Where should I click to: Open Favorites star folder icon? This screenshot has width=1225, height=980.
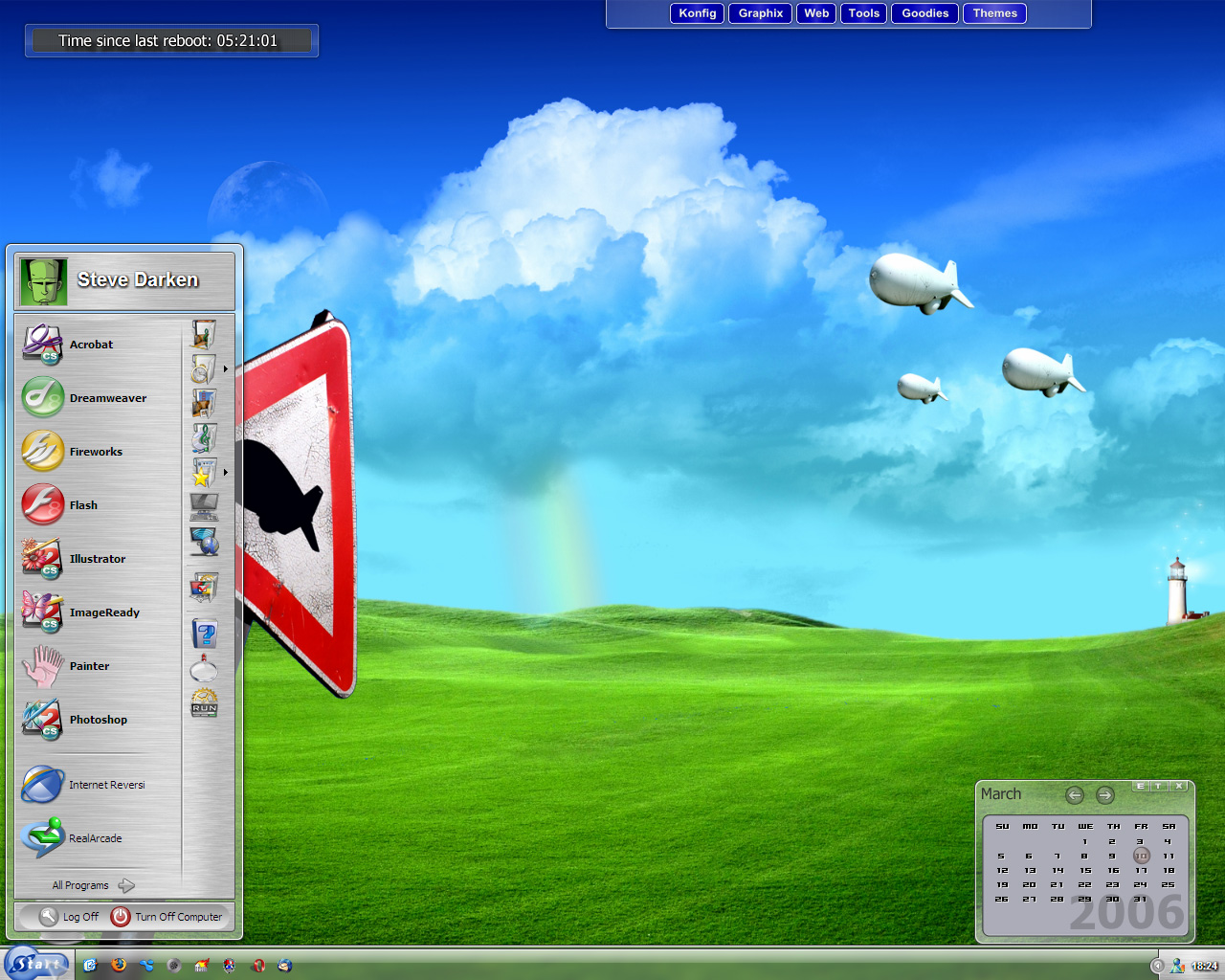coord(204,472)
